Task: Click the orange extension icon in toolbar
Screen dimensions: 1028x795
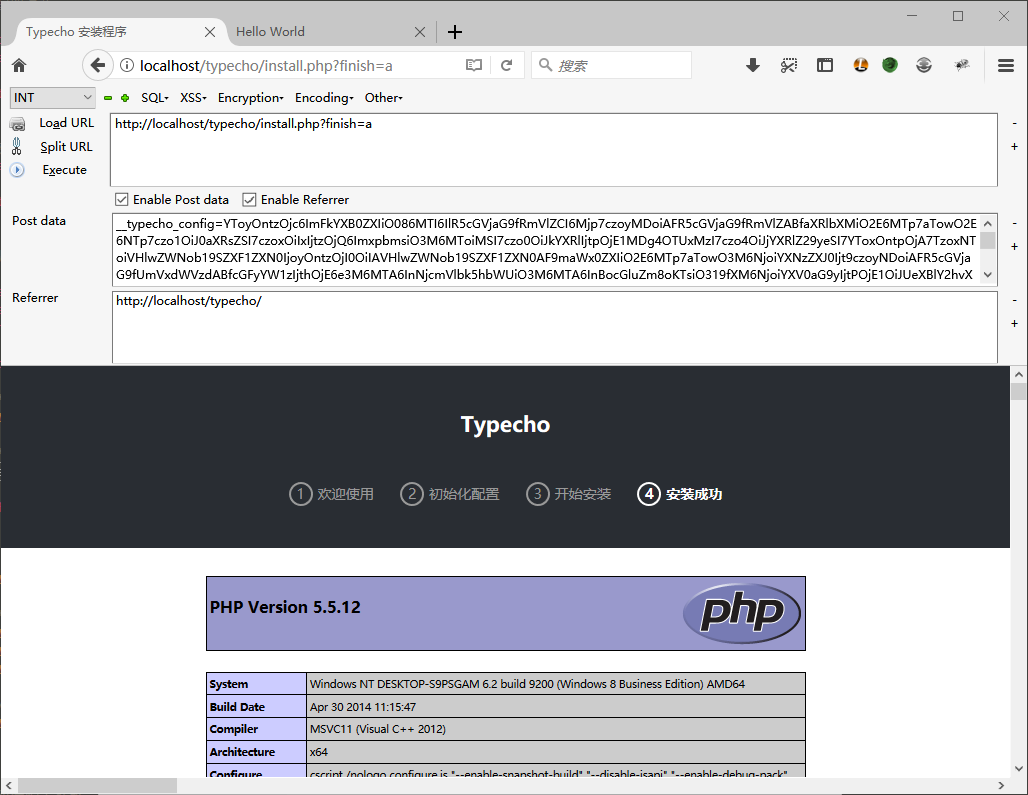Action: point(861,64)
